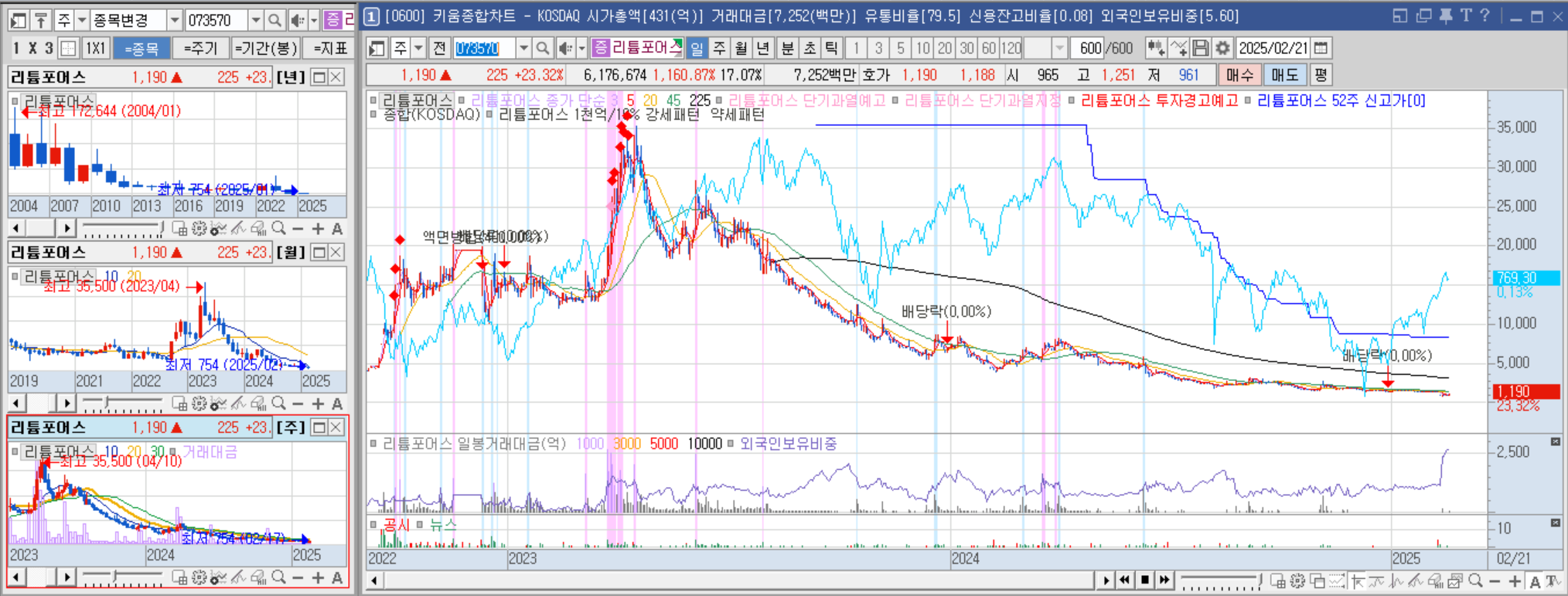Expand the 073570 code dropdown in left panel
Viewport: 1568px width, 596px height.
255,20
